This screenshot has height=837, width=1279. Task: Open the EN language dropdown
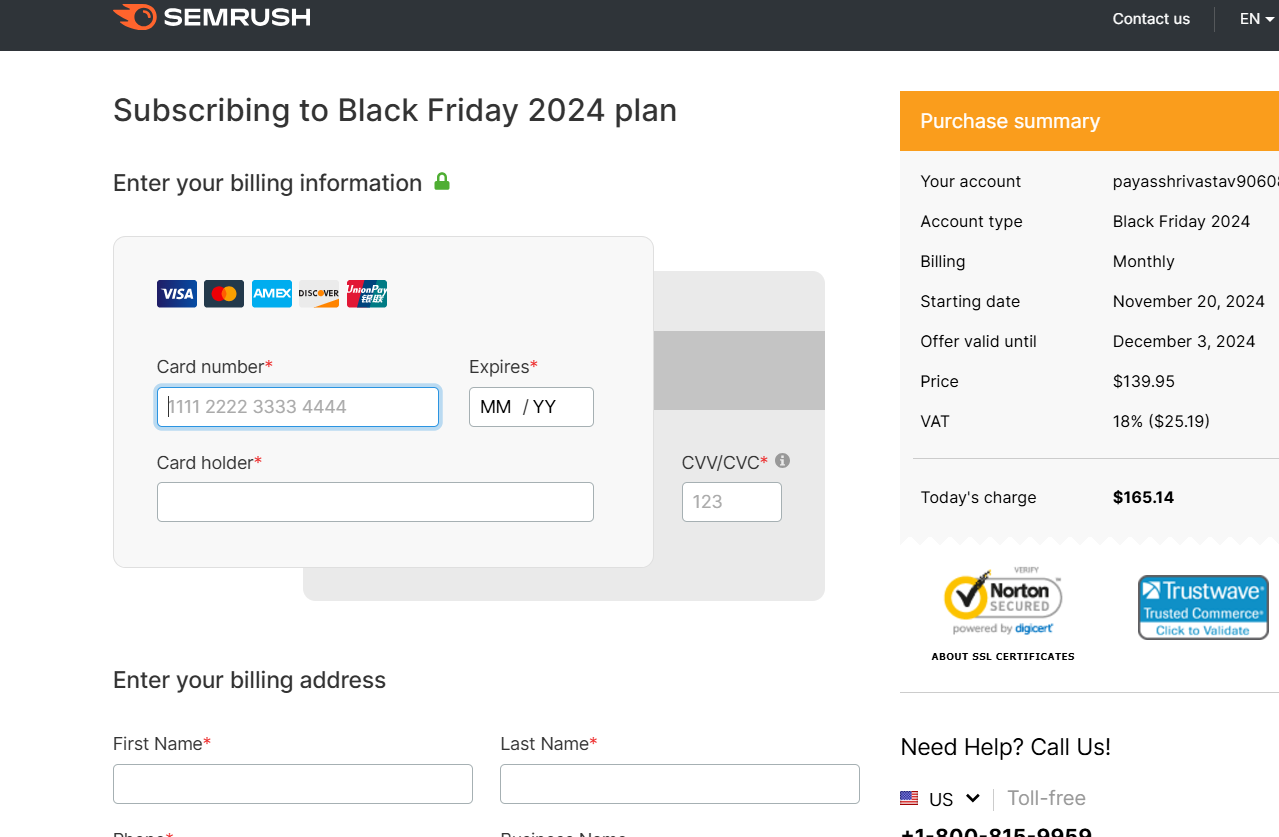pyautogui.click(x=1256, y=19)
